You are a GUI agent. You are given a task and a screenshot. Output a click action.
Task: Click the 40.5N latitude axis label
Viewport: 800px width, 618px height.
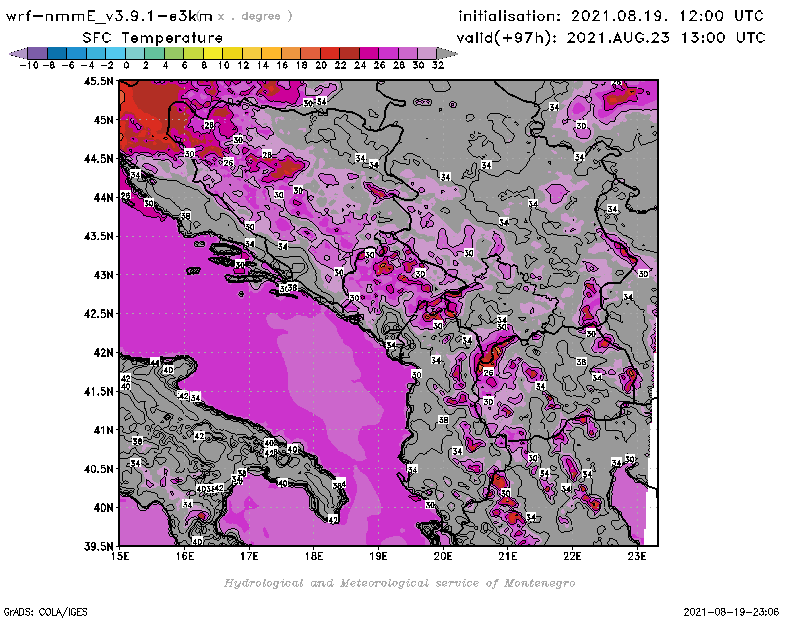(98, 469)
